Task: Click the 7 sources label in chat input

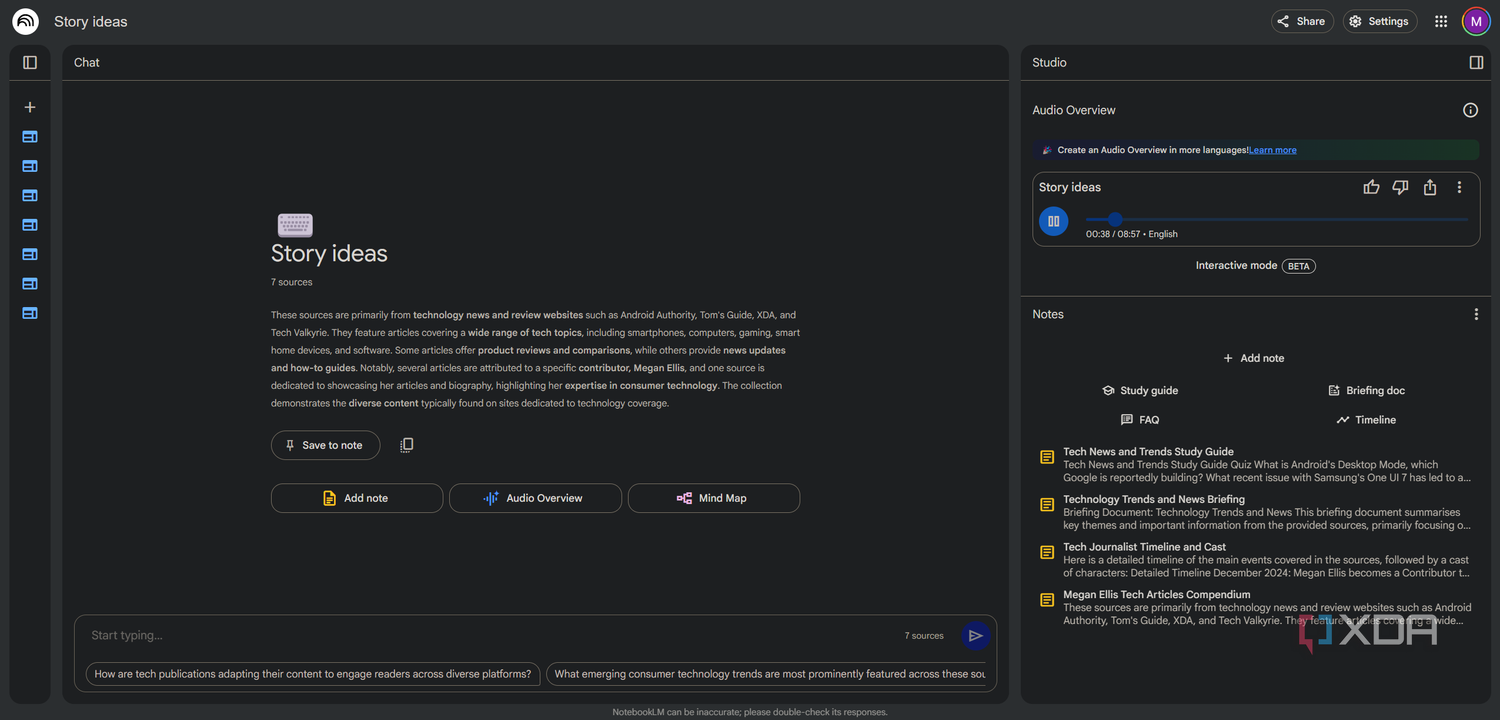Action: point(924,636)
